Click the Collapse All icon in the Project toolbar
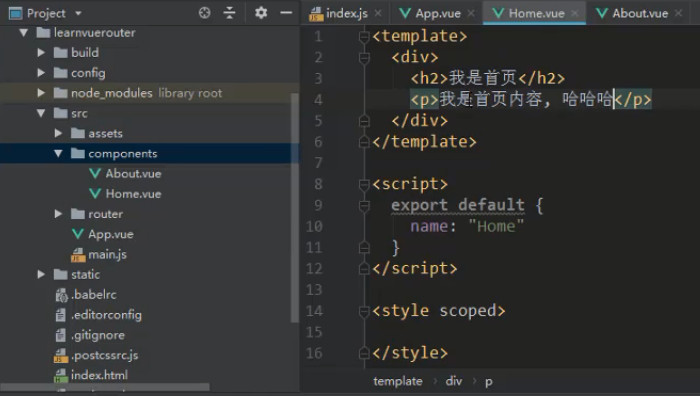 coord(229,13)
